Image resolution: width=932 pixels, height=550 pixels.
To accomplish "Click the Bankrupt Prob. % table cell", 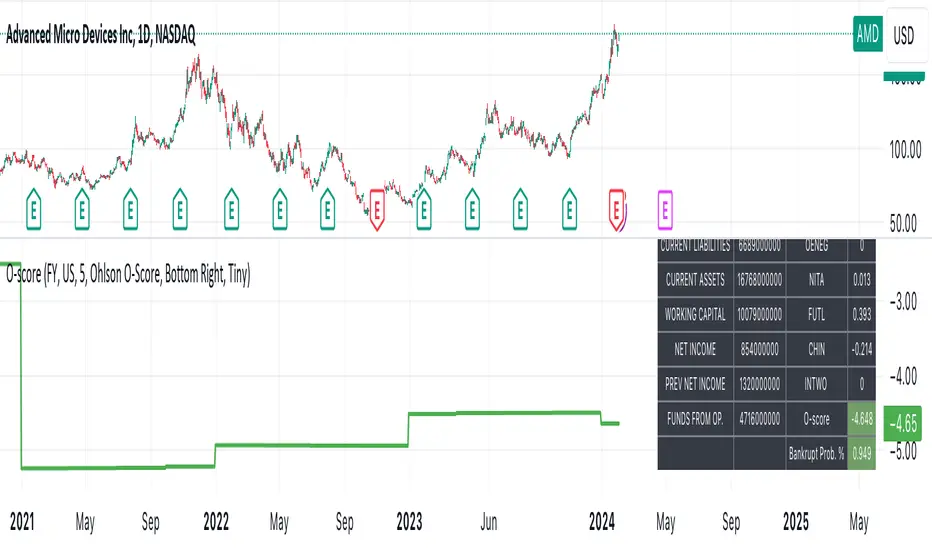I will point(816,454).
